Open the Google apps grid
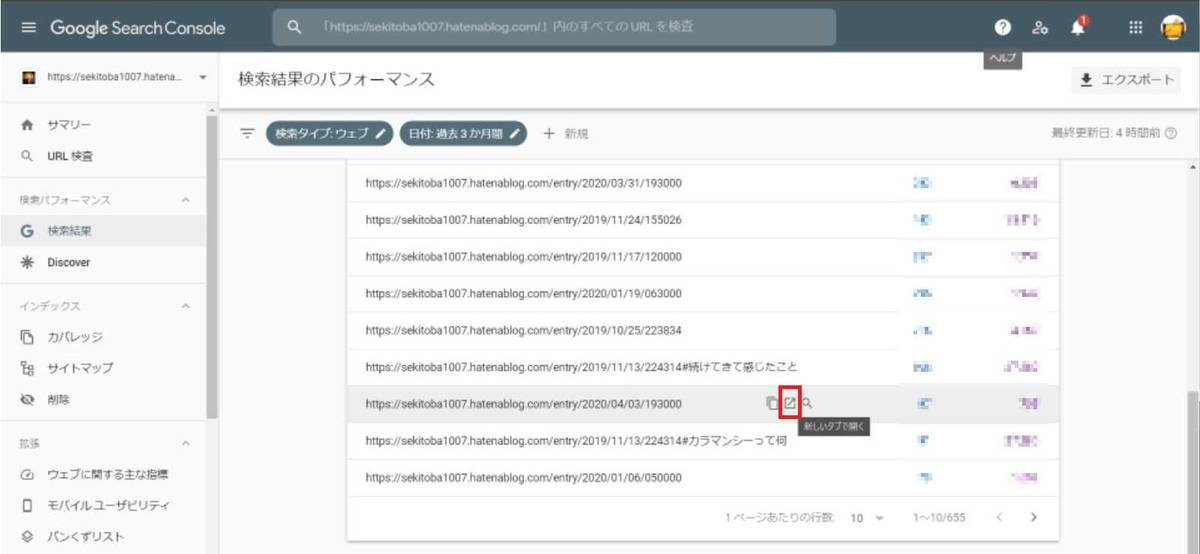Screen dimensions: 1200x554 (x=1136, y=28)
